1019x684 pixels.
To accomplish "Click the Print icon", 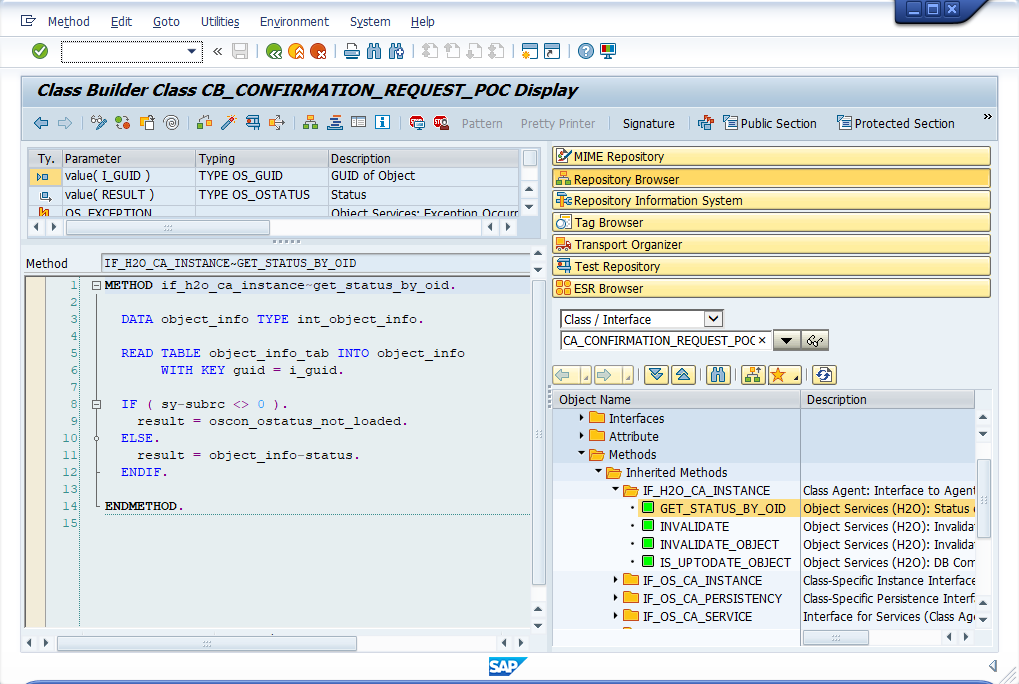I will click(352, 51).
